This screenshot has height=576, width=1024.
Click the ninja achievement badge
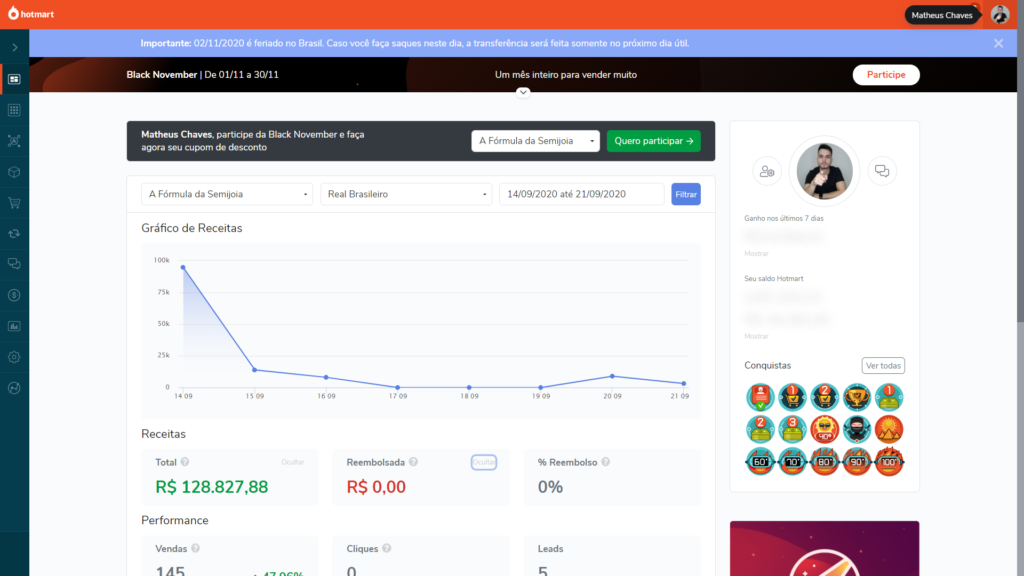[x=856, y=430]
